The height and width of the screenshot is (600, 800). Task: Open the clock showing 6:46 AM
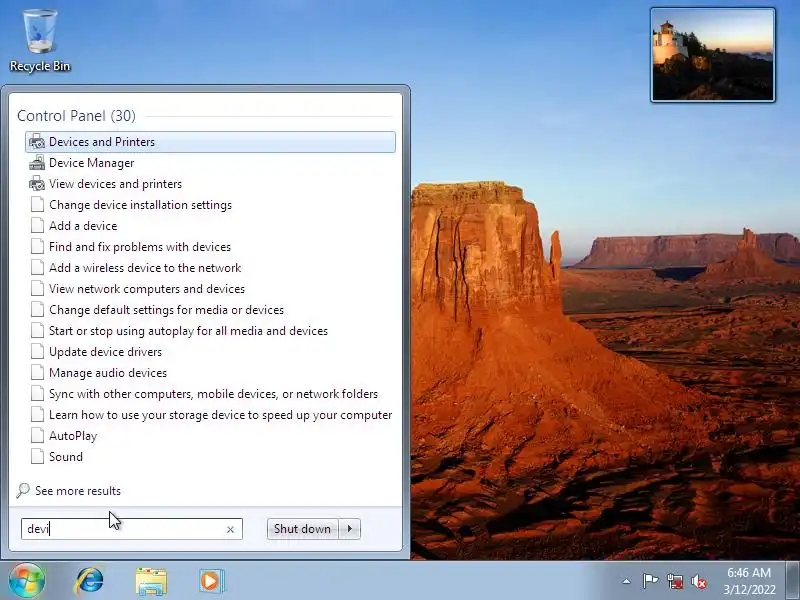coord(748,581)
